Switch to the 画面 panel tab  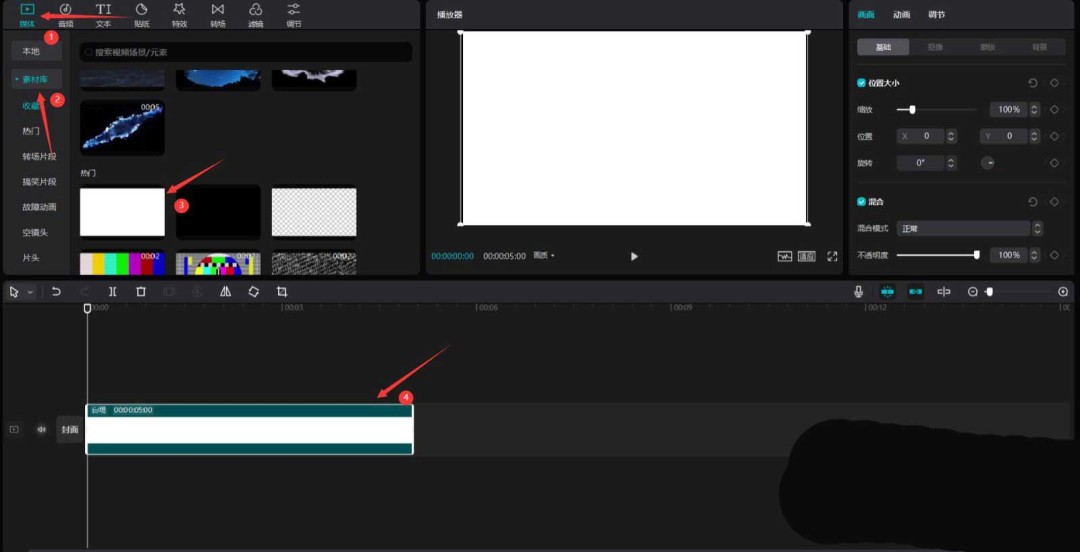[866, 14]
